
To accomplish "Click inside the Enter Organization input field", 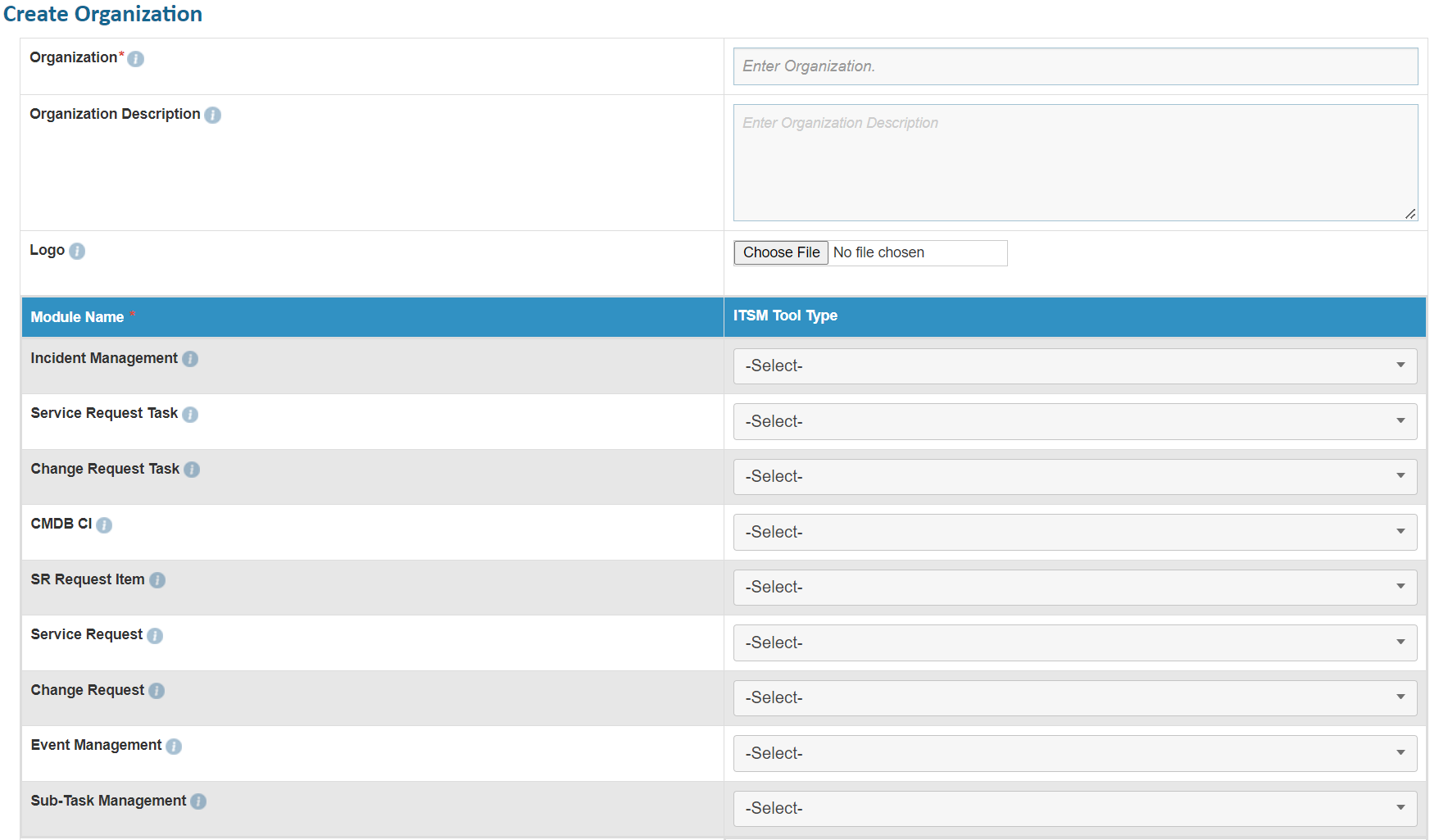I will coord(1076,66).
